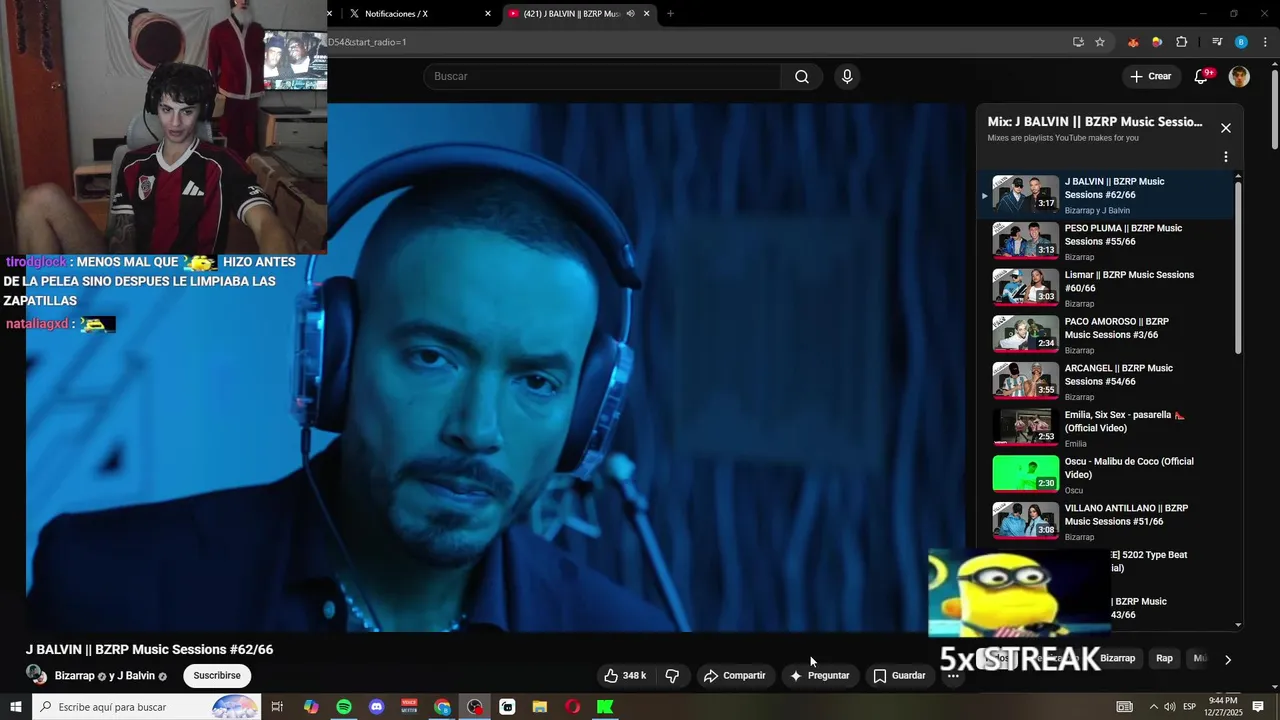Play Emilia, Six Sex - pasarella video
The image size is (1280, 720).
point(1105,428)
